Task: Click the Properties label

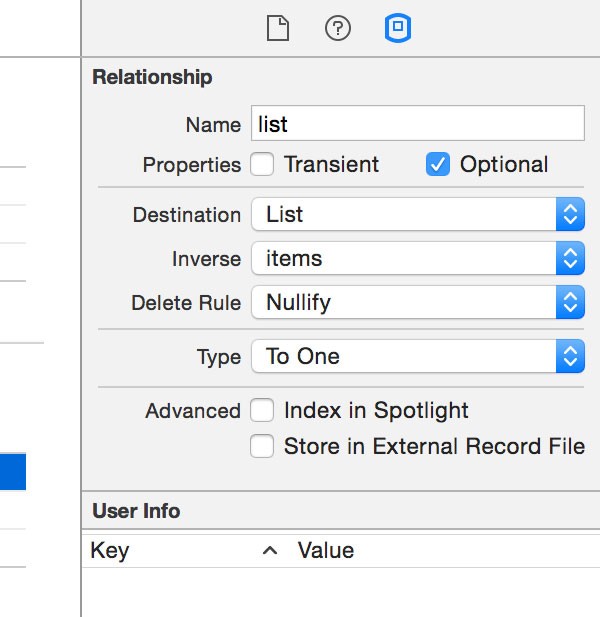Action: pyautogui.click(x=192, y=165)
